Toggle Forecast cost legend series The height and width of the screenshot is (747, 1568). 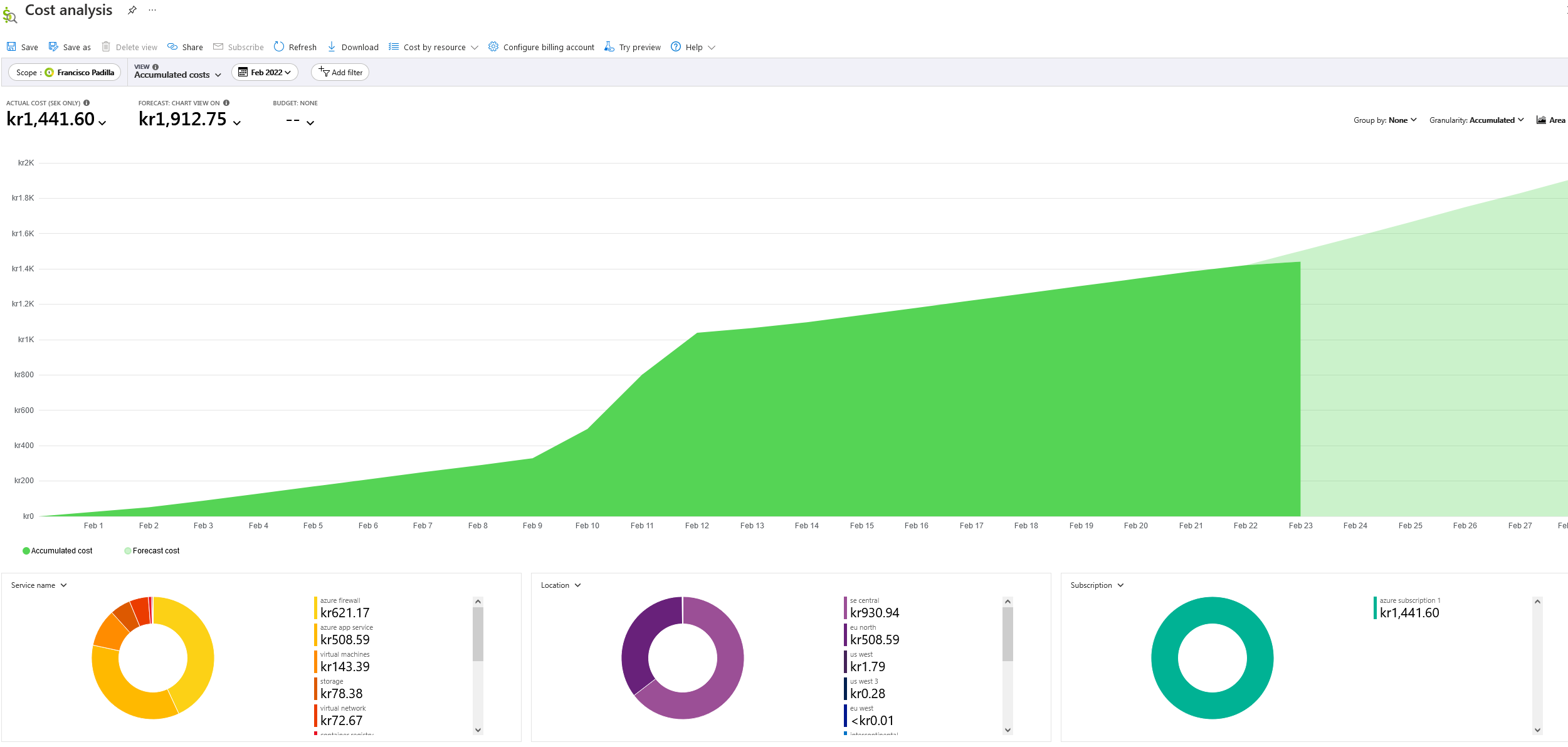point(152,551)
